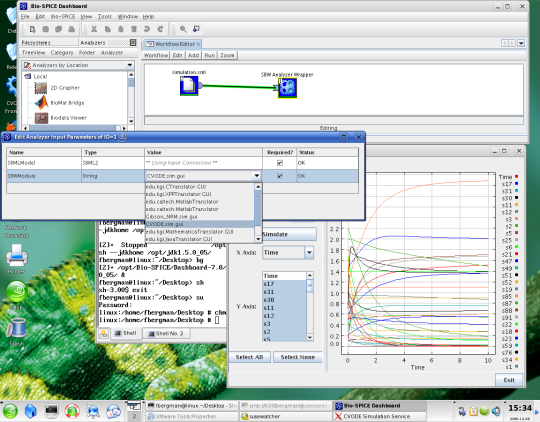Click the magnifier search icon in toolbar
This screenshot has width=540, height=422.
point(183,29)
